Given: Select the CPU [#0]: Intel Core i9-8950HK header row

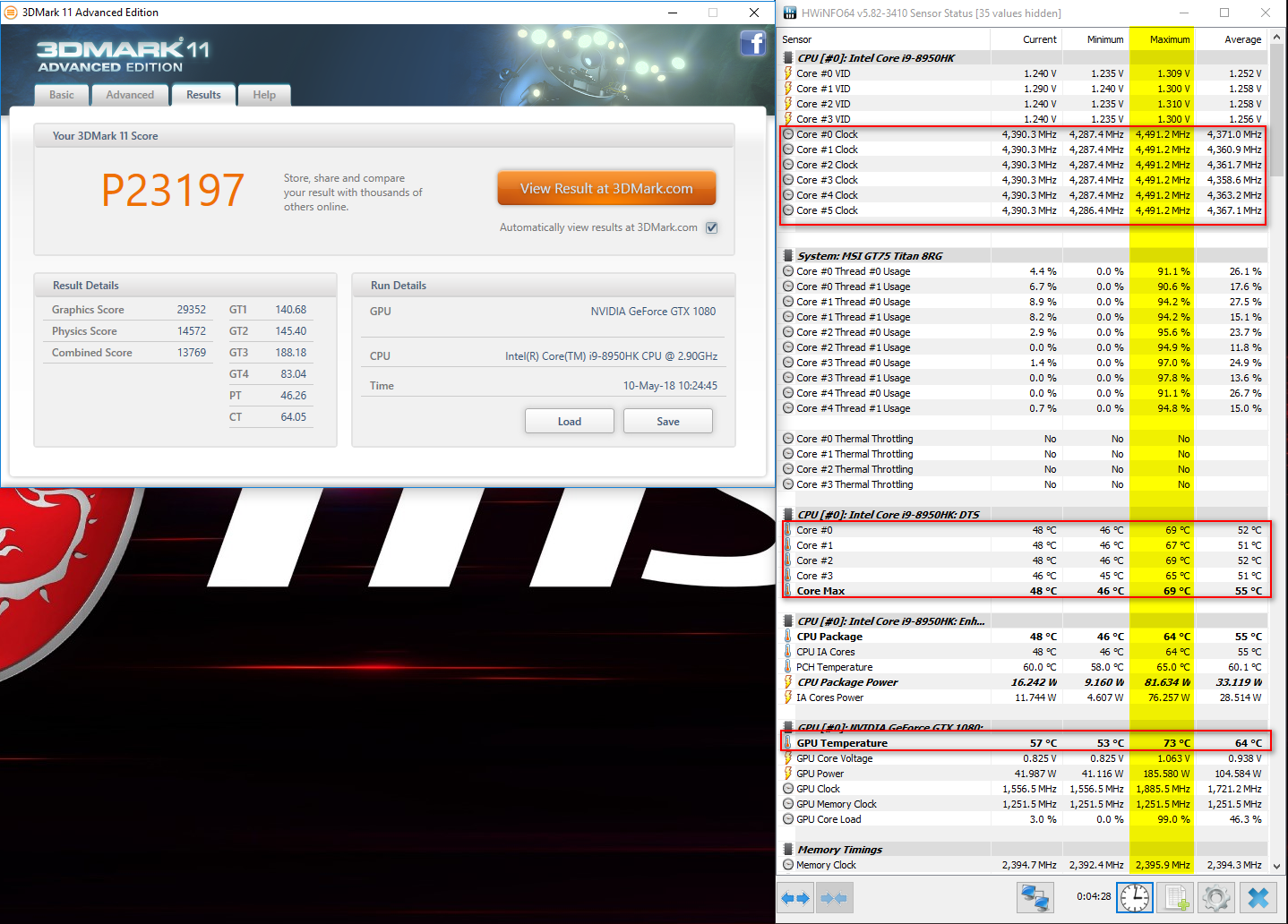Looking at the screenshot, I should click(1022, 58).
